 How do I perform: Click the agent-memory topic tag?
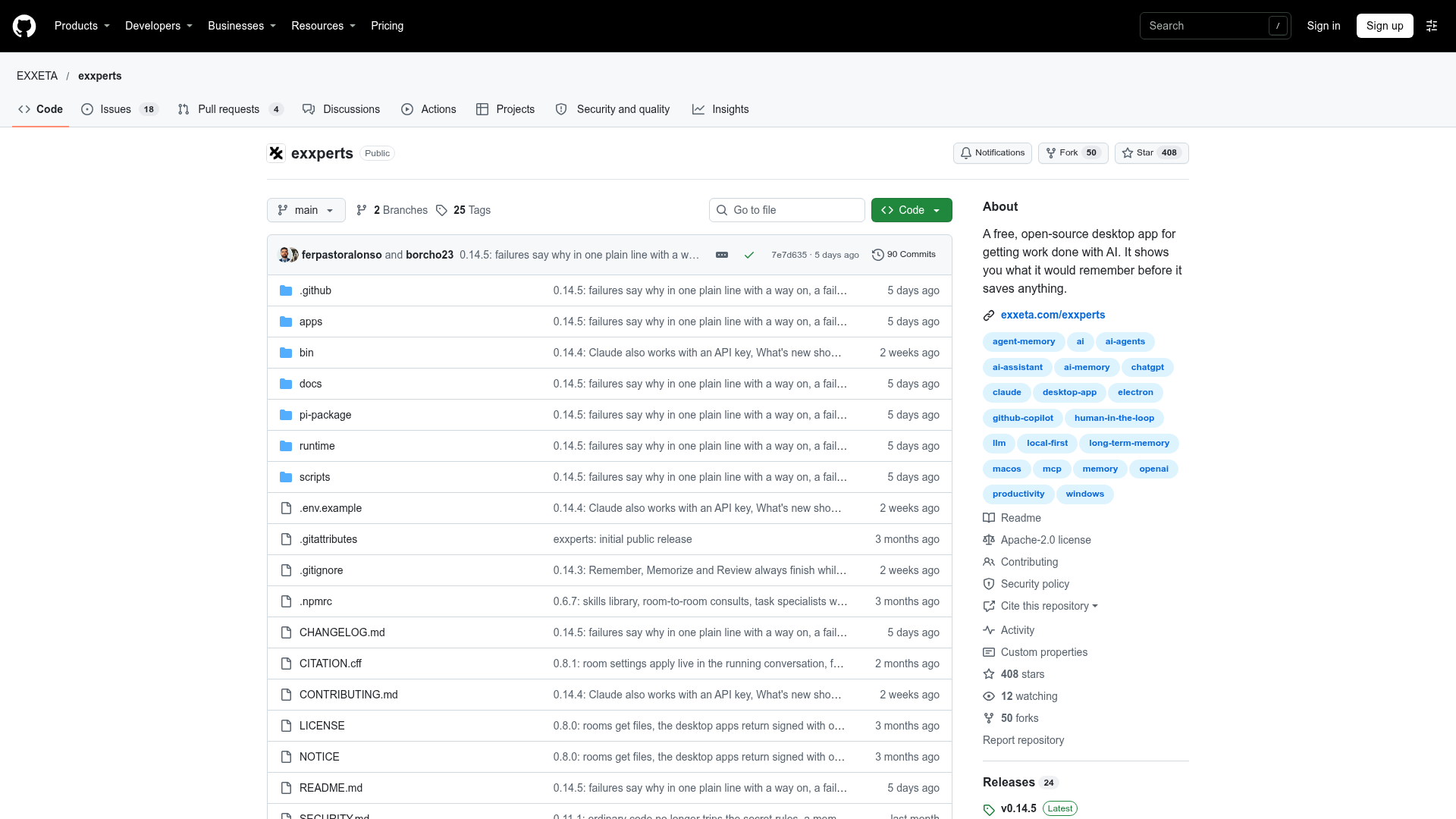point(1024,342)
